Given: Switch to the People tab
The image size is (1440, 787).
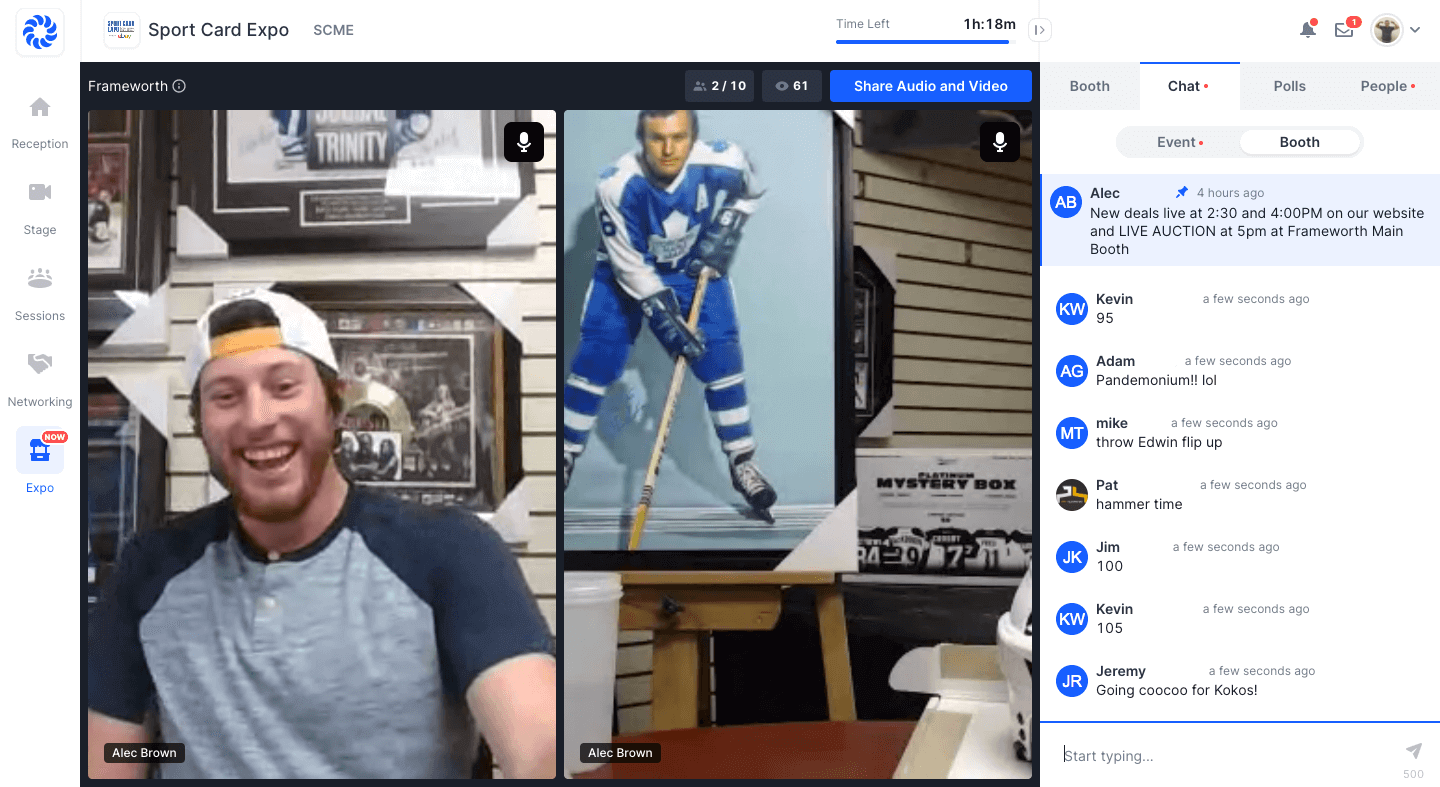Looking at the screenshot, I should click(1386, 86).
